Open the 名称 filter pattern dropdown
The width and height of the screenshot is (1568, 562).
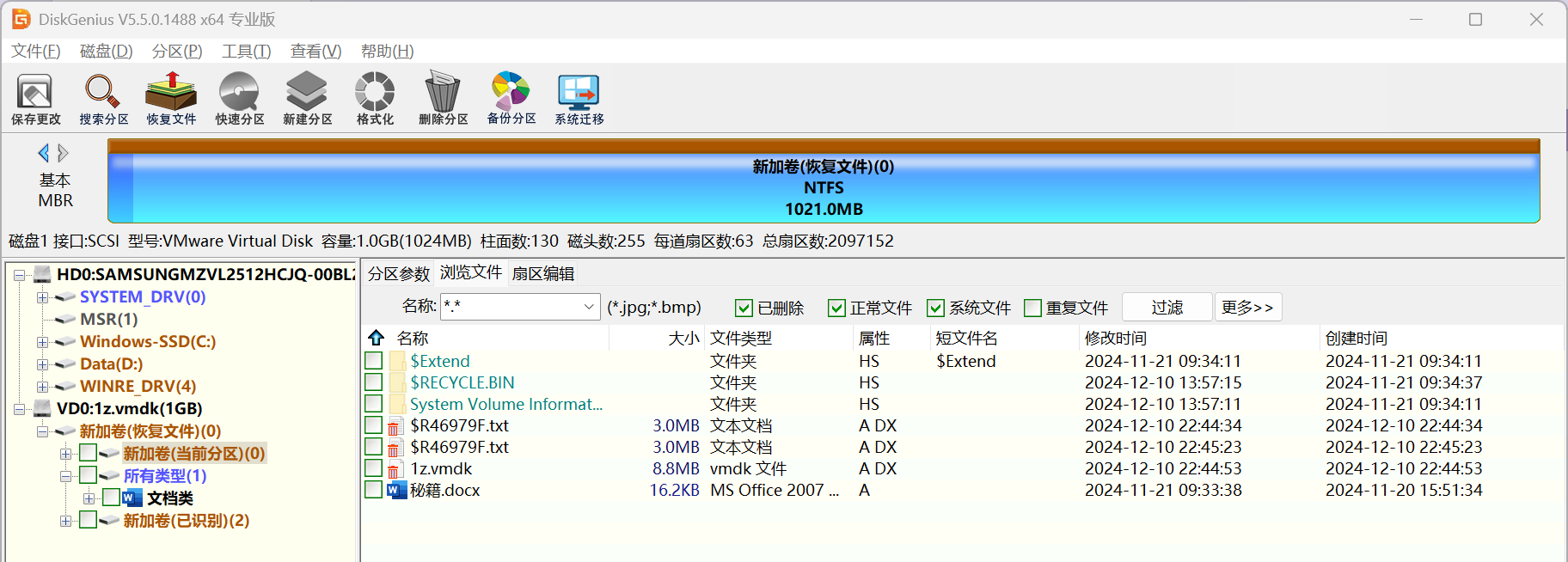point(589,307)
